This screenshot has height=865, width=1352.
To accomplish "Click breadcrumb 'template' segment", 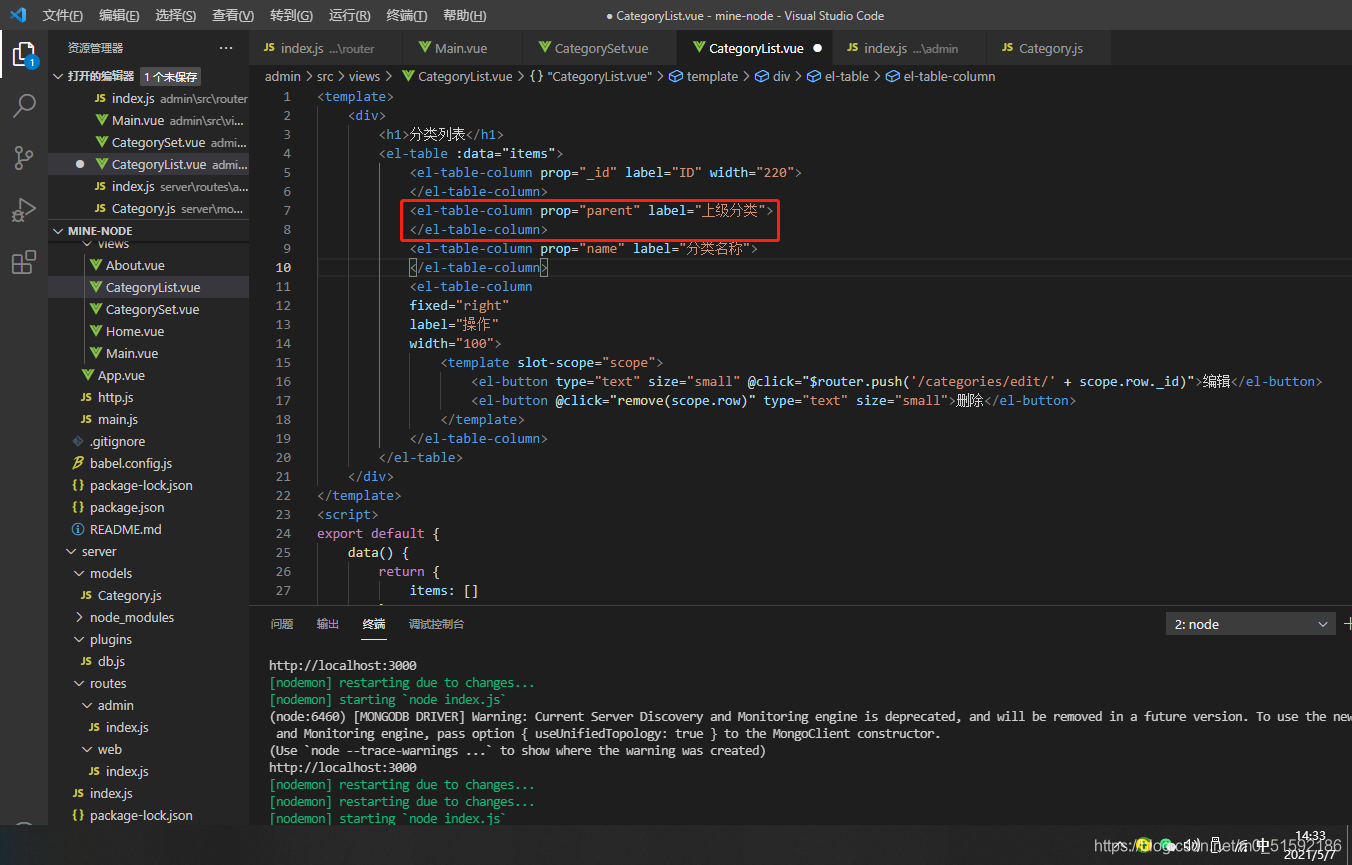I will [712, 76].
